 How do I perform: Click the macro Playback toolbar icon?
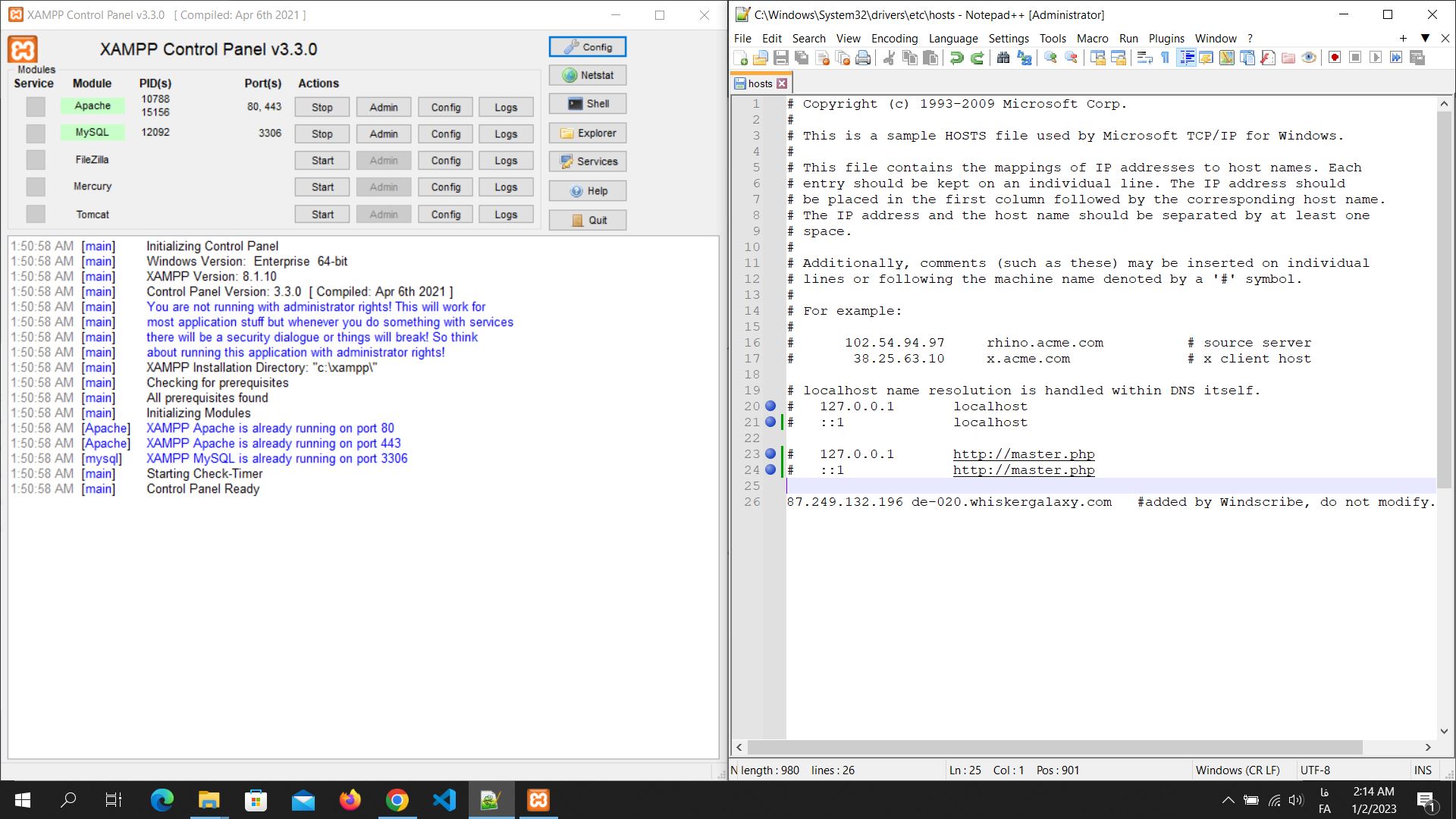[1376, 58]
